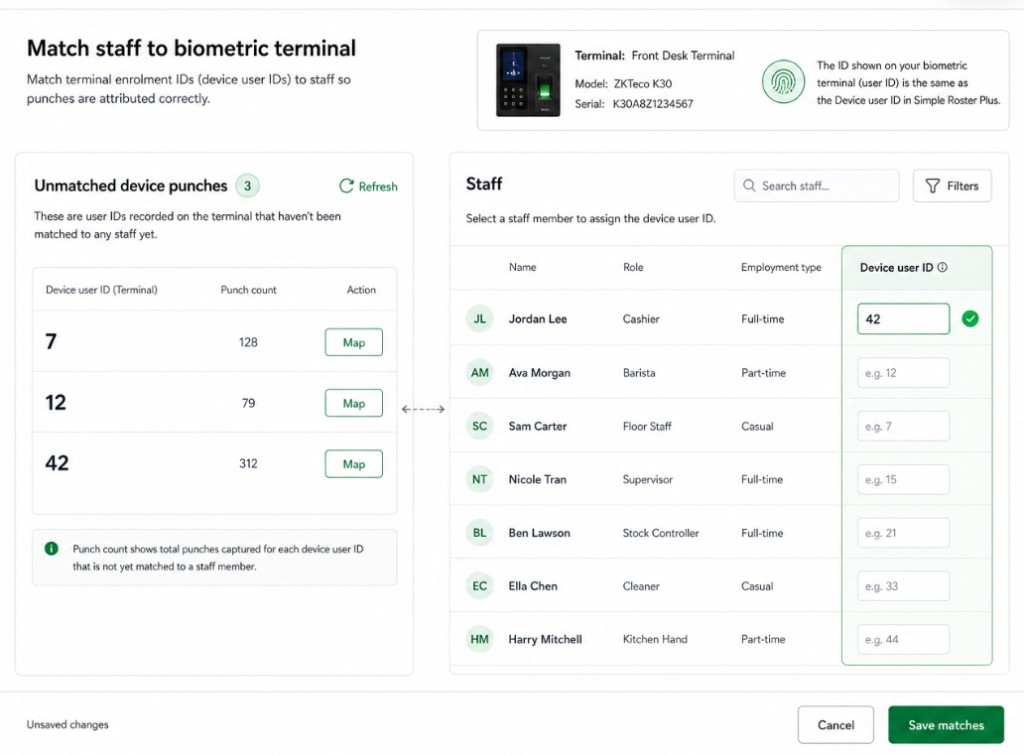Click the Unsaved changes status text
The height and width of the screenshot is (755, 1024).
68,724
